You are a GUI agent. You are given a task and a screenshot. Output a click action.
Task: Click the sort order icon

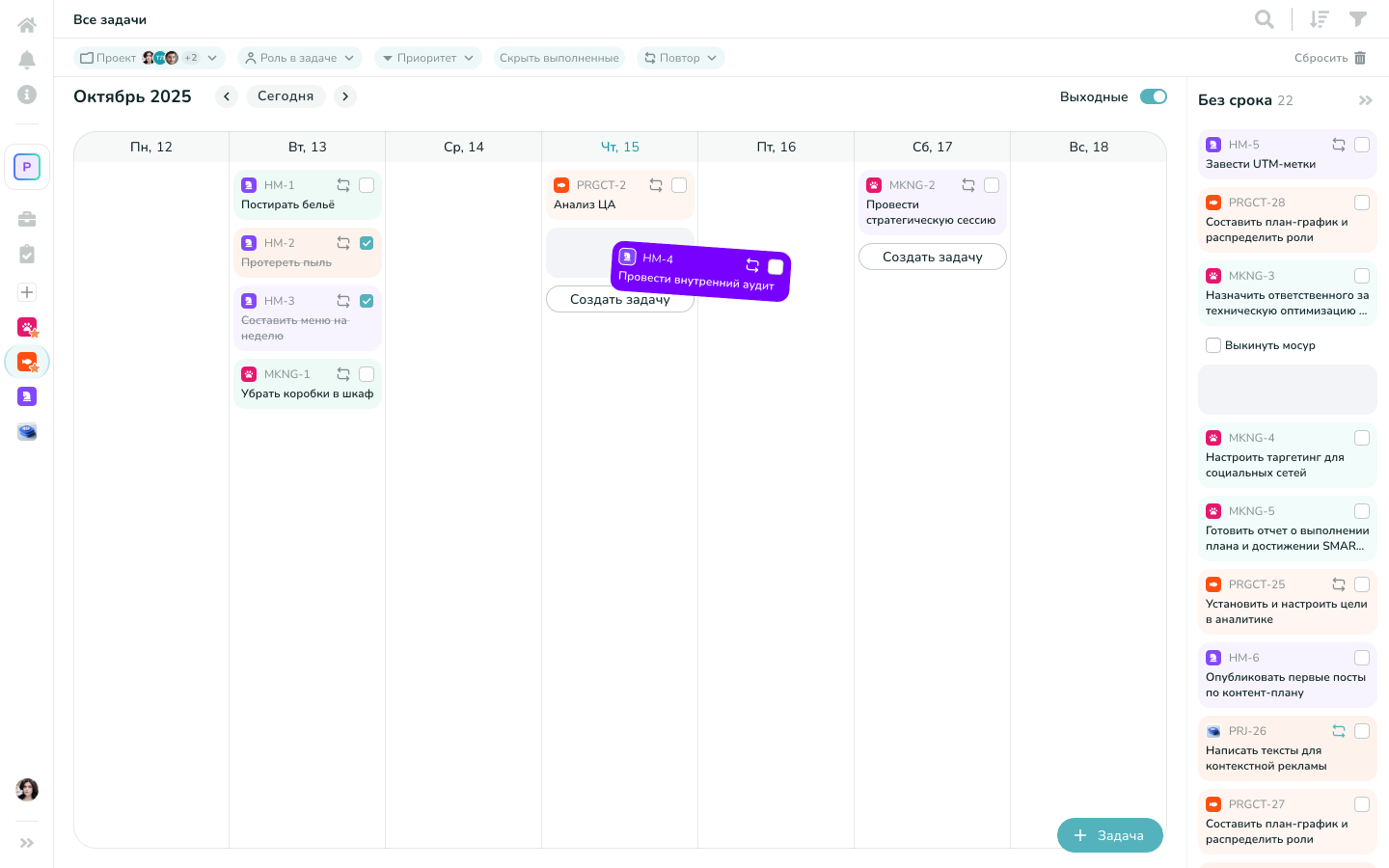[x=1319, y=19]
